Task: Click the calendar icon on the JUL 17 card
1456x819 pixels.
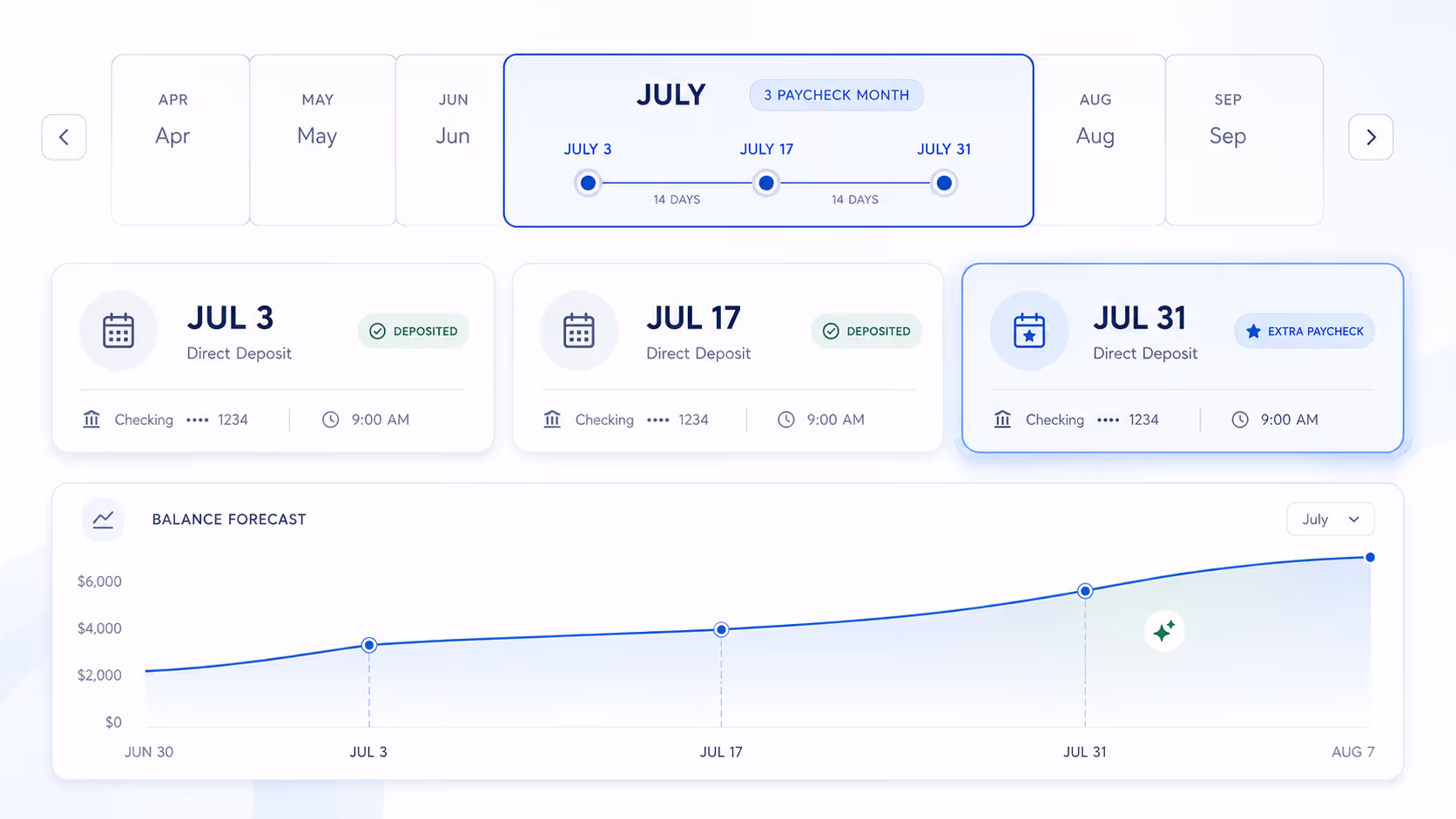Action: (578, 331)
